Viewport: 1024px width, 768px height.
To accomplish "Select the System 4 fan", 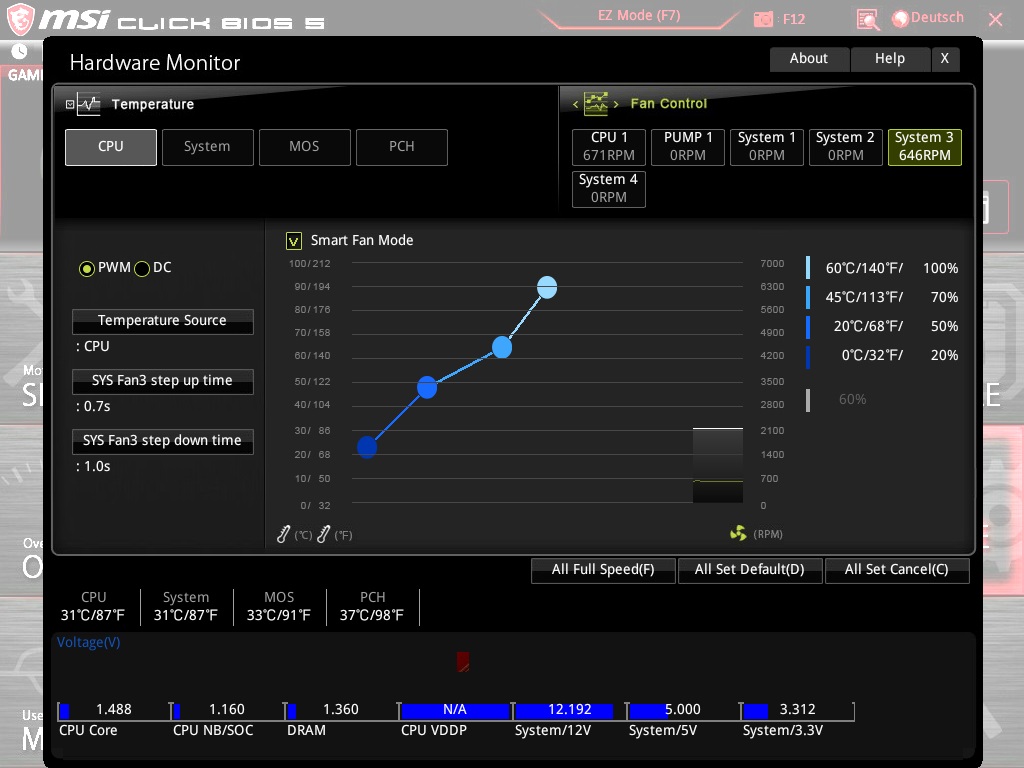I will (x=609, y=189).
